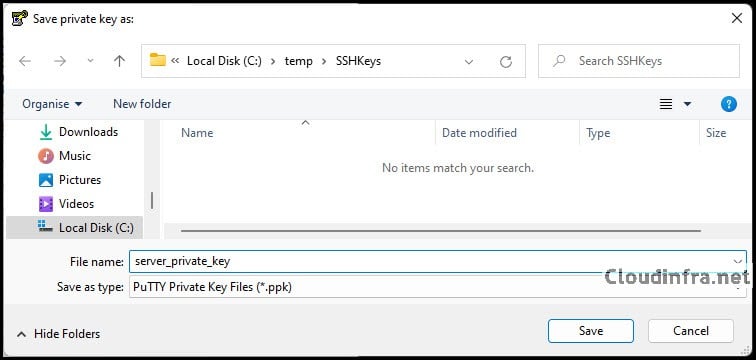Go back using the back arrow
Image resolution: width=756 pixels, height=360 pixels.
click(25, 61)
